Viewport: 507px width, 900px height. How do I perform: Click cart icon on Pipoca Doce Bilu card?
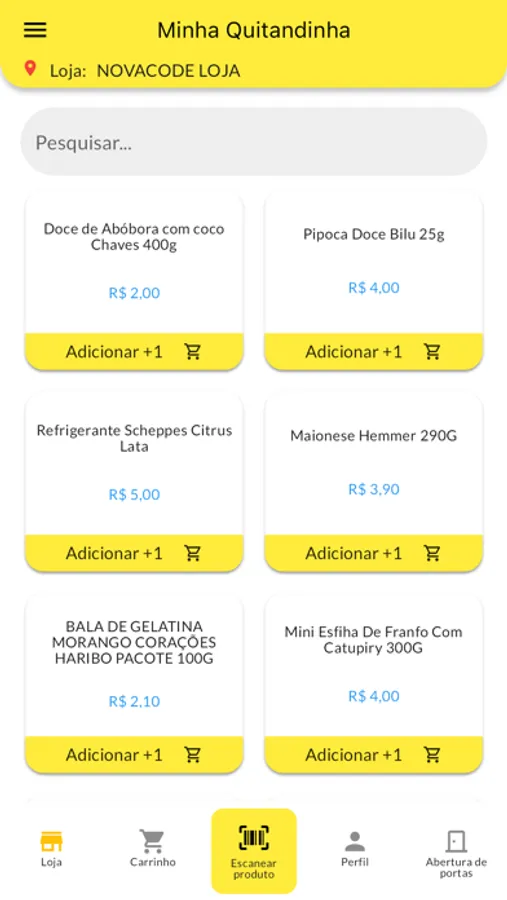tap(432, 351)
